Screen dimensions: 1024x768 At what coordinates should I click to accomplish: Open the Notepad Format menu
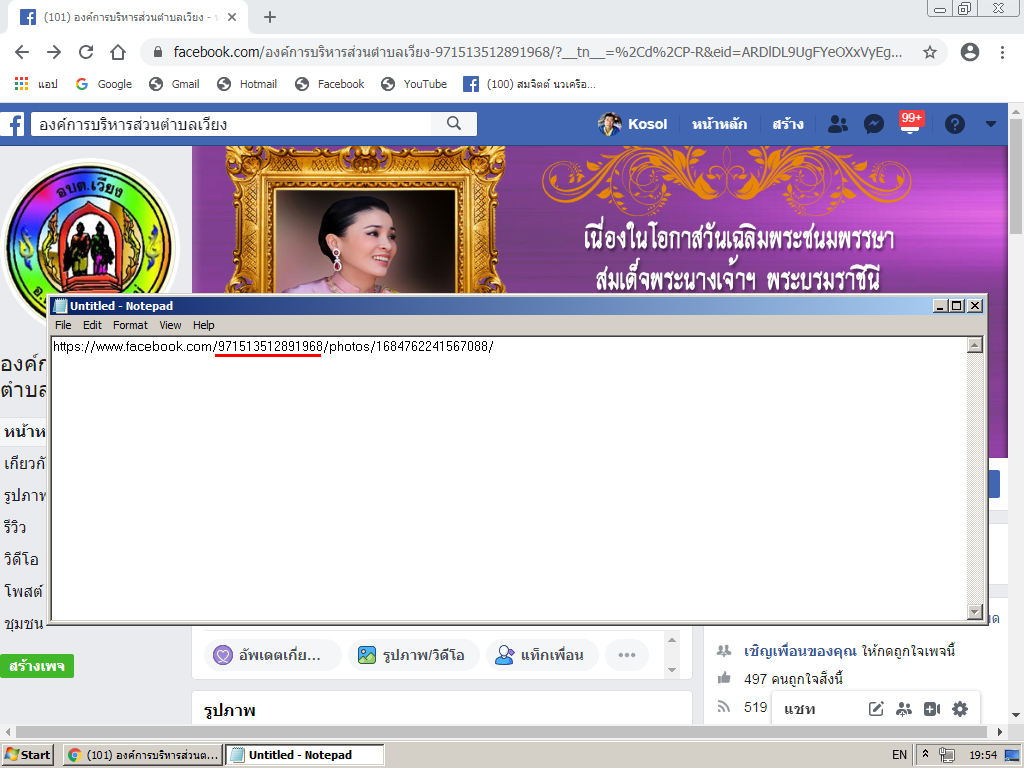131,325
